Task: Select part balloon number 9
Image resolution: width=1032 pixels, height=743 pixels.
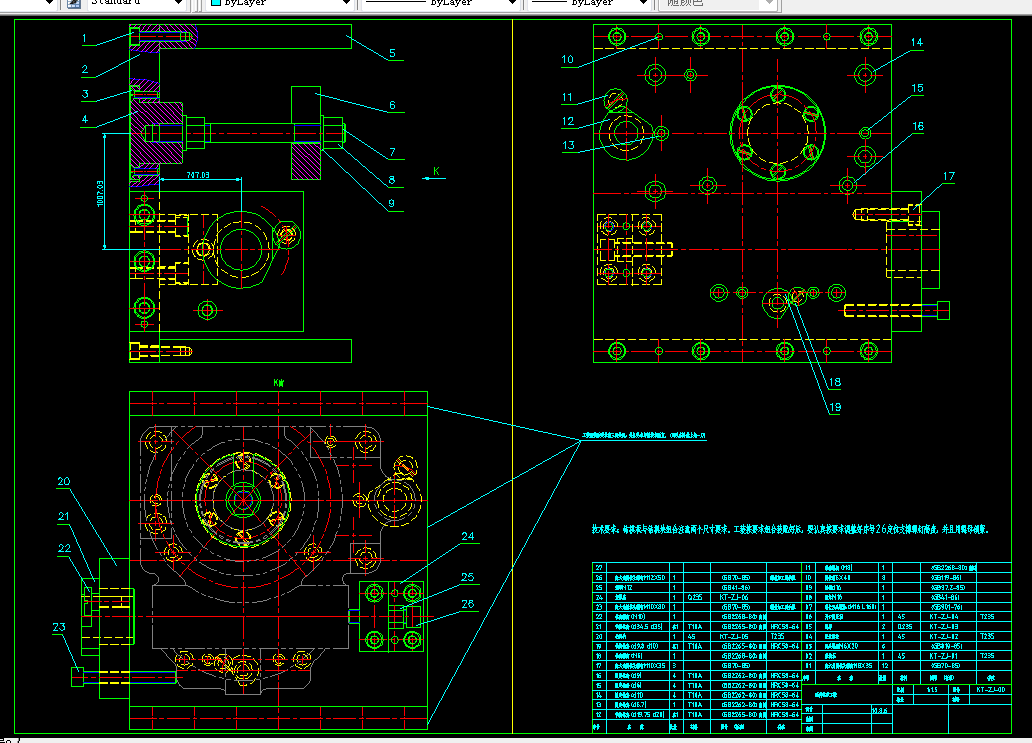Action: point(392,203)
